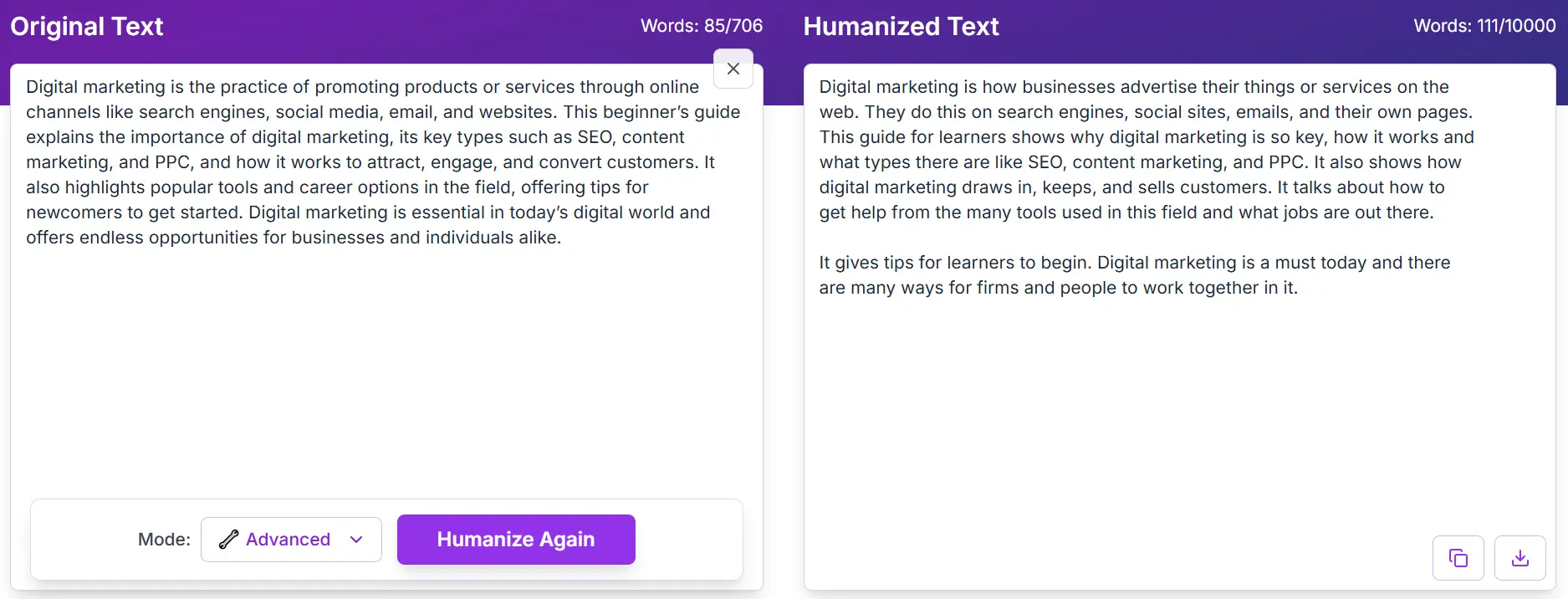Click blank area under the humanized output text
Screen dimensions: 1568x599
click(x=1171, y=418)
